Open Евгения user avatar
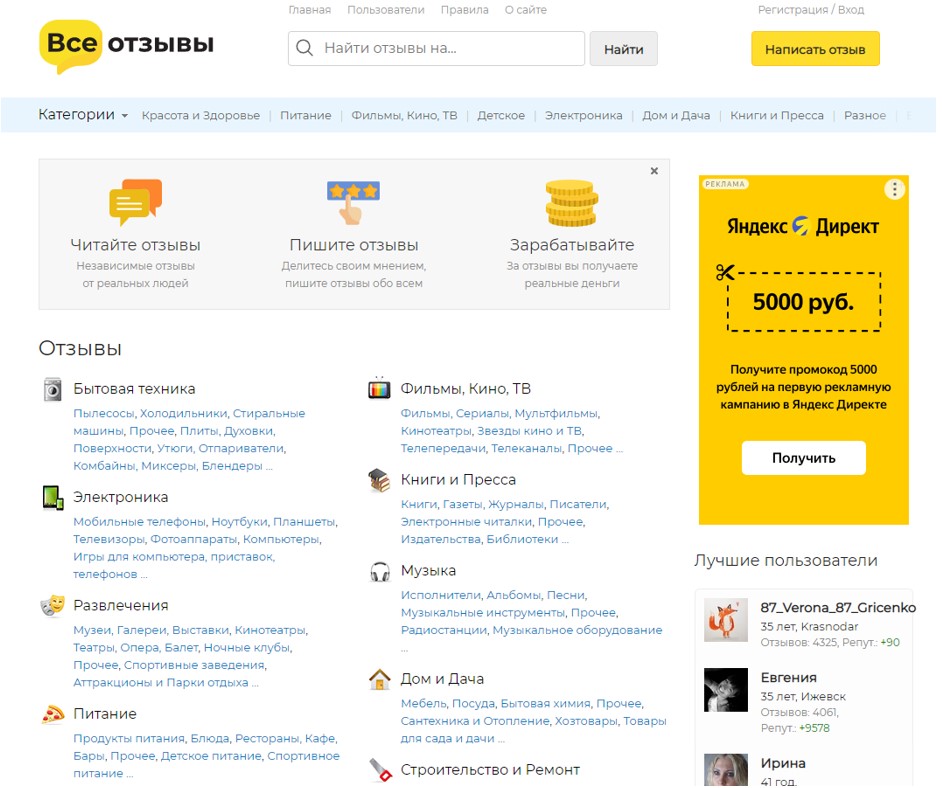Viewport: 942px width, 788px height. [x=726, y=690]
